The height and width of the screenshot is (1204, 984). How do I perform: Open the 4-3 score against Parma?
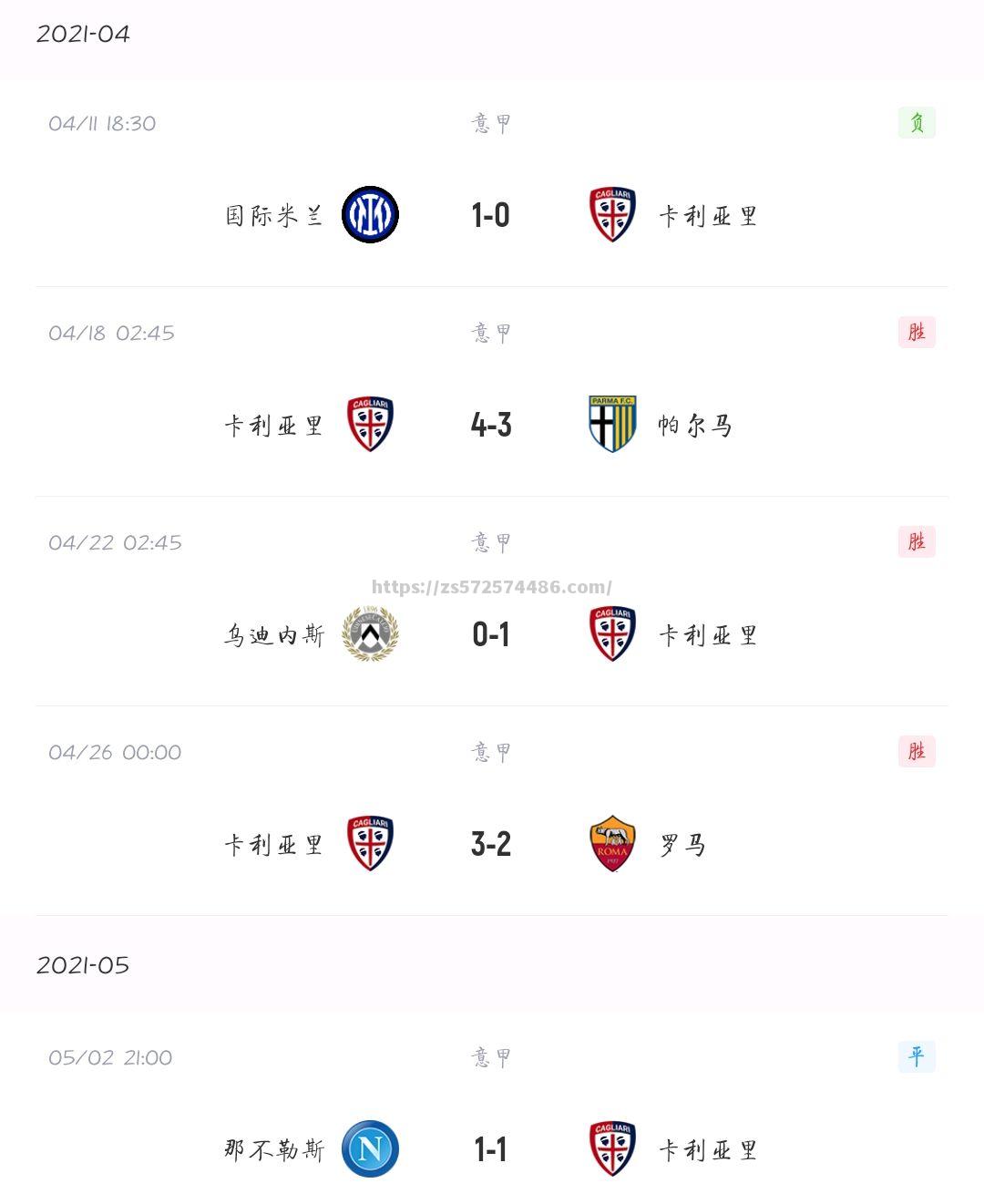pyautogui.click(x=491, y=426)
